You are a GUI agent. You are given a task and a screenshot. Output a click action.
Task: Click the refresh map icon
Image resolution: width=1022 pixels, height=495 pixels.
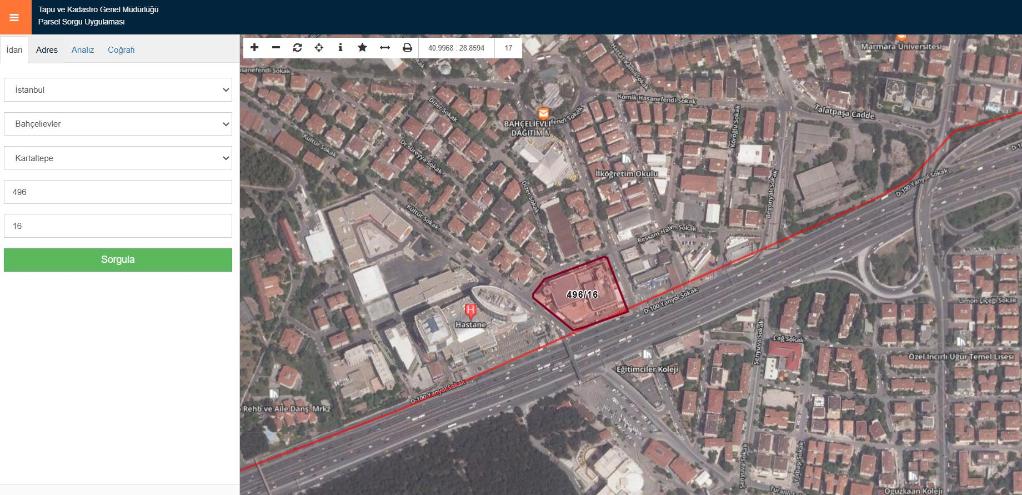click(x=297, y=47)
